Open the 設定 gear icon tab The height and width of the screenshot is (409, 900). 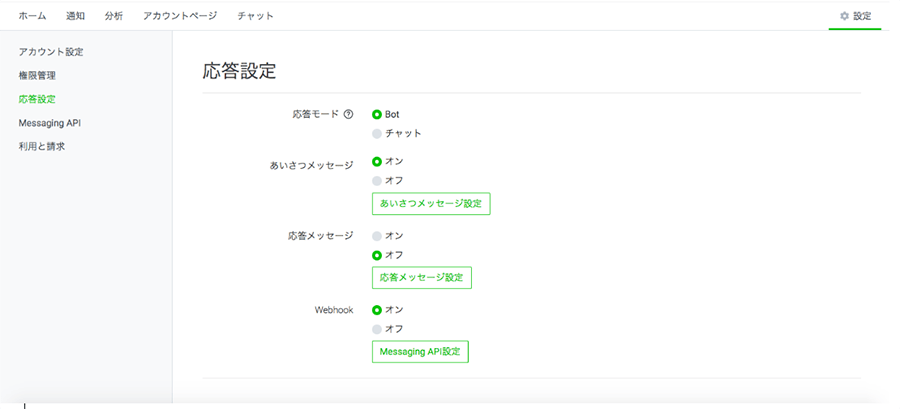tap(855, 16)
